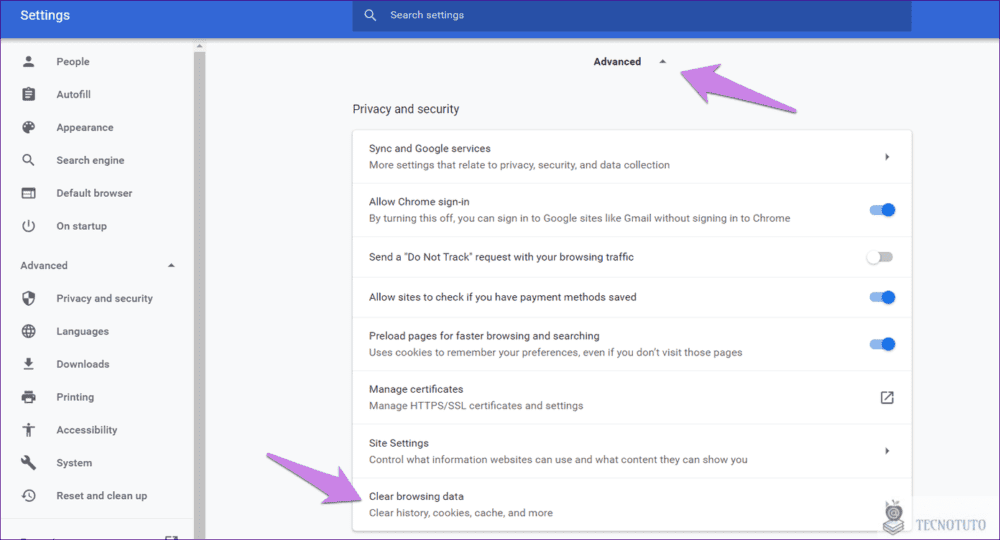Click the People person icon in sidebar
1000x540 pixels.
click(28, 61)
